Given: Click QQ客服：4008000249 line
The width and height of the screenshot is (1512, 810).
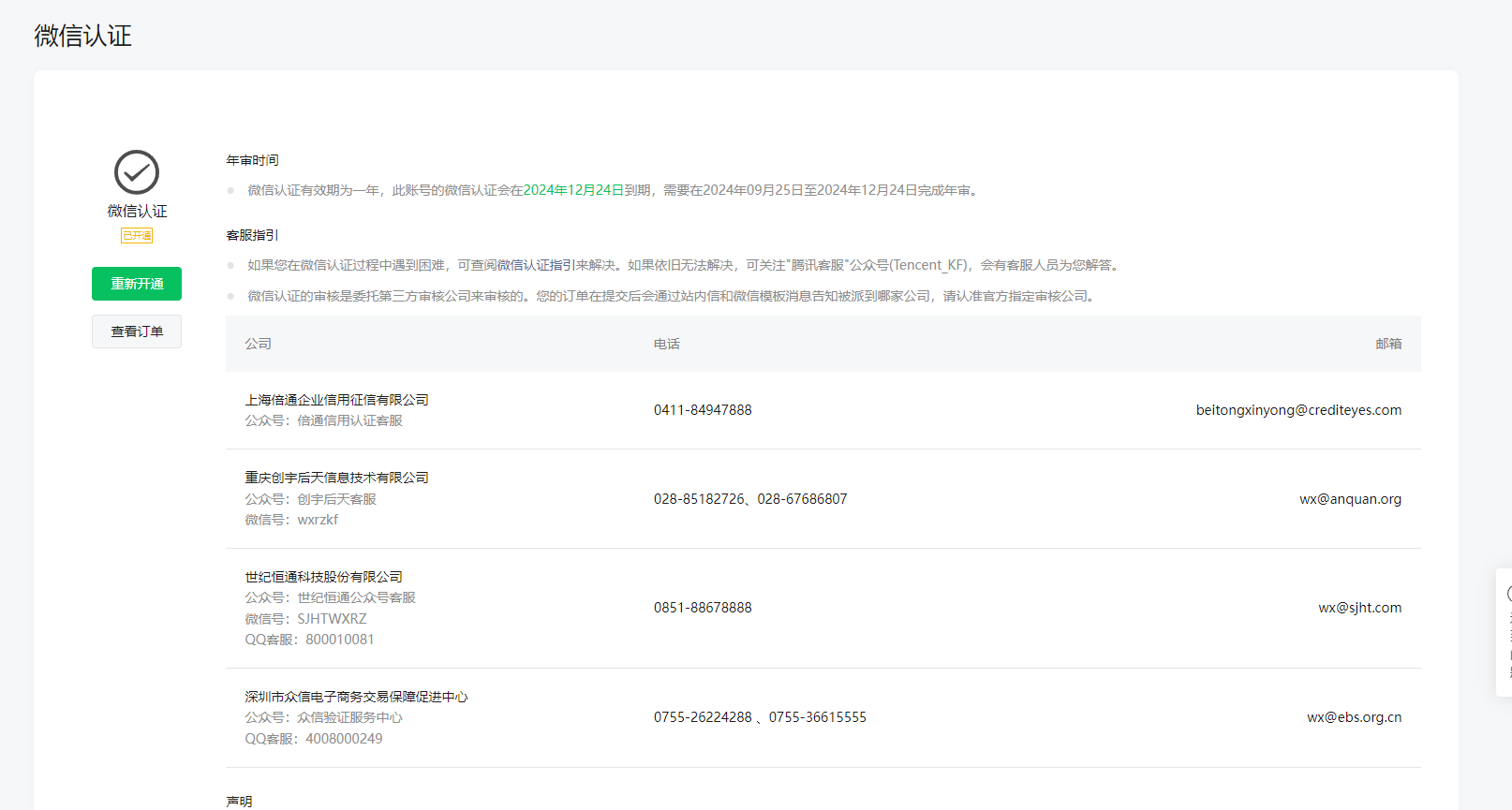Looking at the screenshot, I should tap(314, 739).
